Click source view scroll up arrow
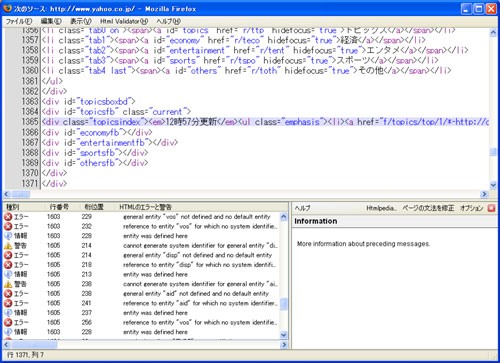Screen dimensions: 500x363 (493, 33)
